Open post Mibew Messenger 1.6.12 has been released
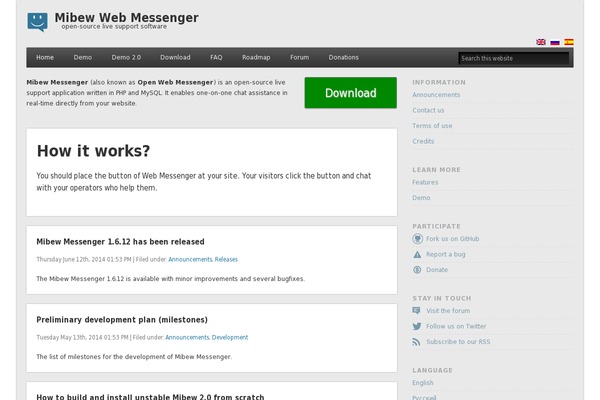This screenshot has width=600, height=400. point(120,242)
